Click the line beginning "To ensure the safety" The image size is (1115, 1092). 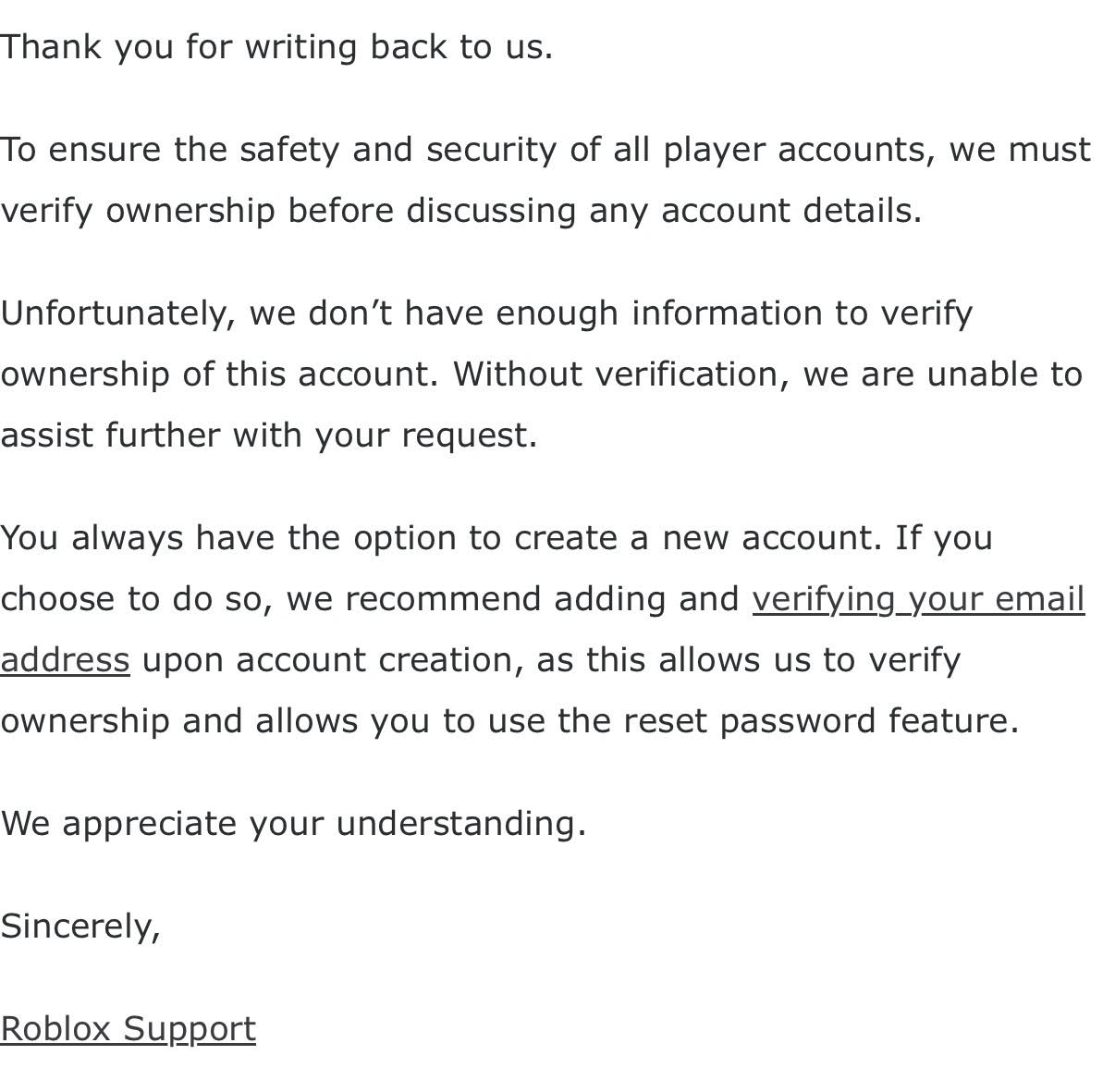(x=545, y=150)
